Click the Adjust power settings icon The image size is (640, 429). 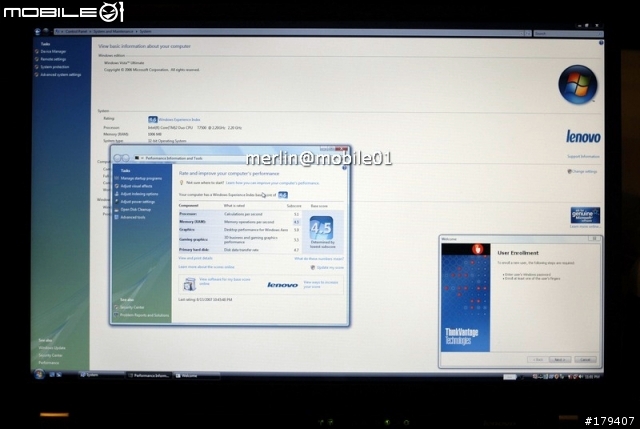(117, 202)
